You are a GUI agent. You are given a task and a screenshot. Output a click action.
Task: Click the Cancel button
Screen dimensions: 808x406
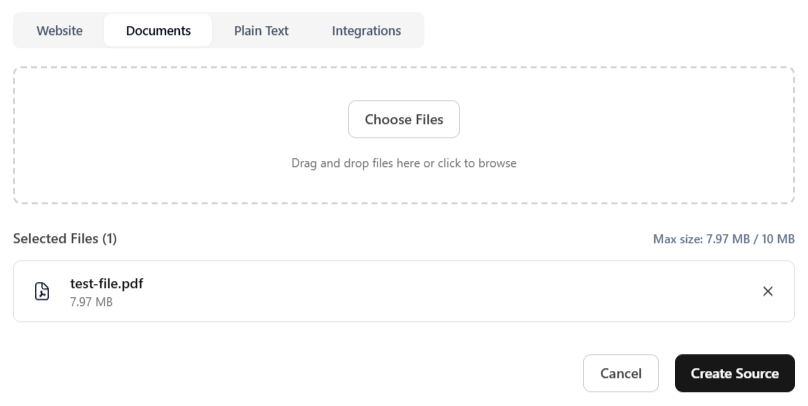pos(620,374)
